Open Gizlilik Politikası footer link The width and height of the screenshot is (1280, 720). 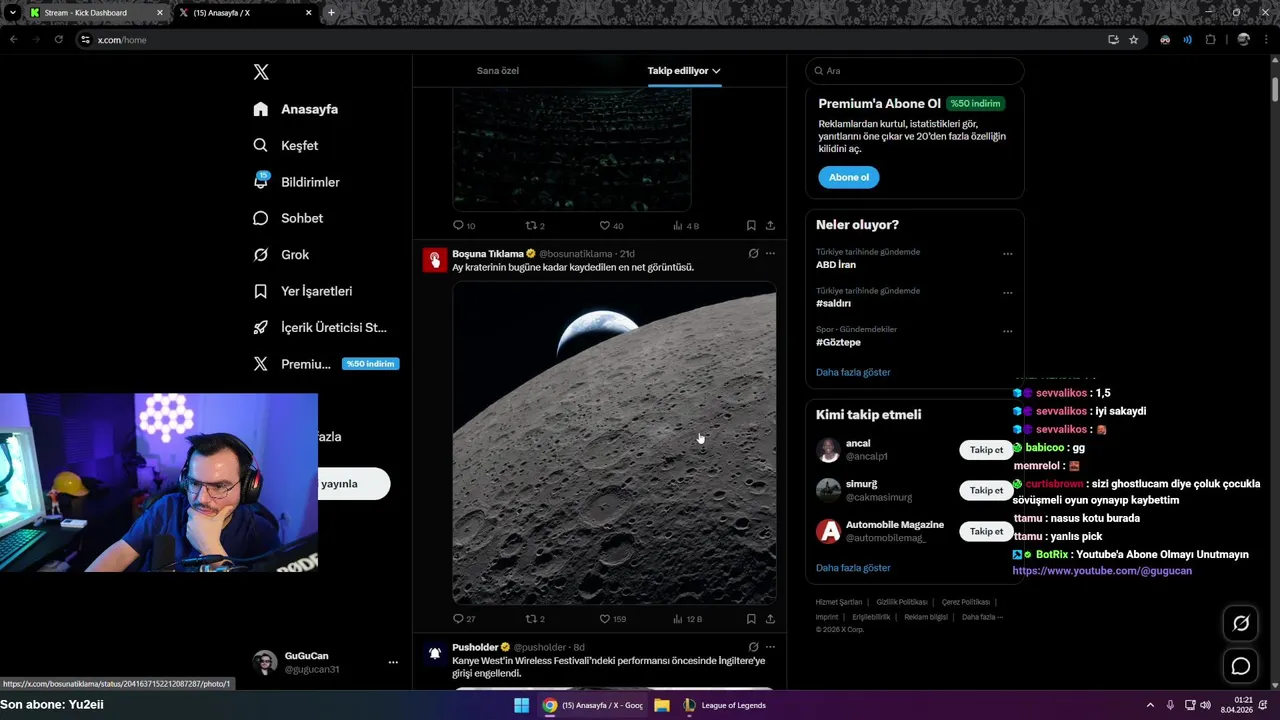tap(902, 602)
